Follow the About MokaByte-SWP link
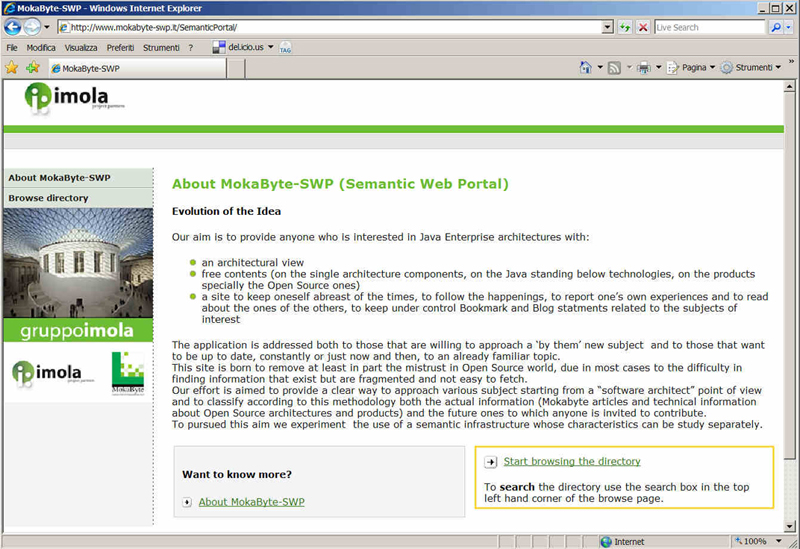Viewport: 800px width, 549px height. click(x=252, y=502)
